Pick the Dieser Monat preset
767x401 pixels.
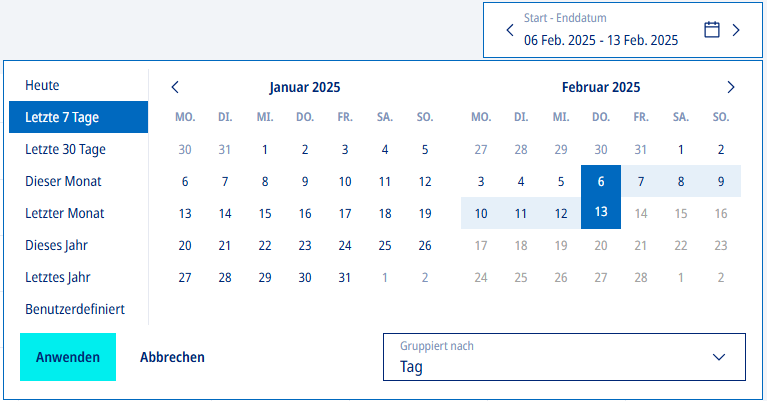pos(63,181)
